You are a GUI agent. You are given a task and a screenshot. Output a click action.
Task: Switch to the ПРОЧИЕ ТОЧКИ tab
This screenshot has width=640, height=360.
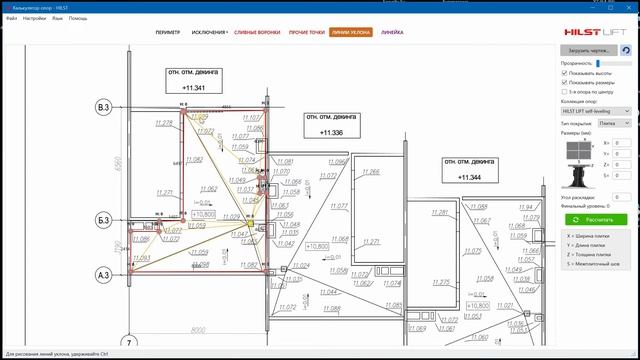(x=307, y=32)
